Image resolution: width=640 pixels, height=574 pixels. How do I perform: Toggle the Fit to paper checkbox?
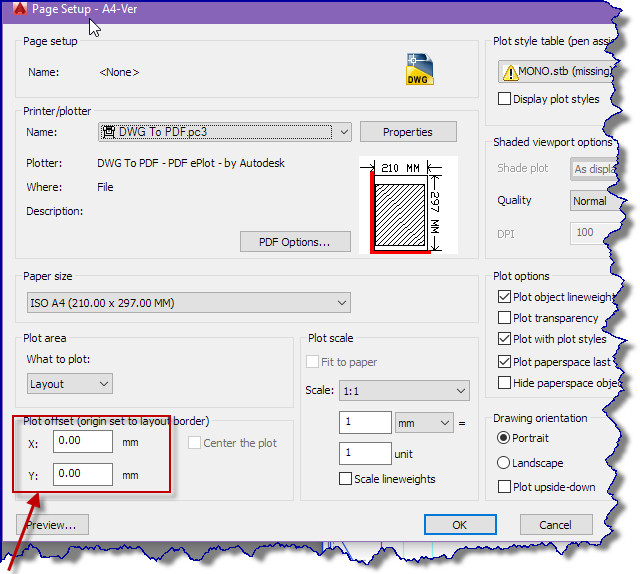pos(312,361)
